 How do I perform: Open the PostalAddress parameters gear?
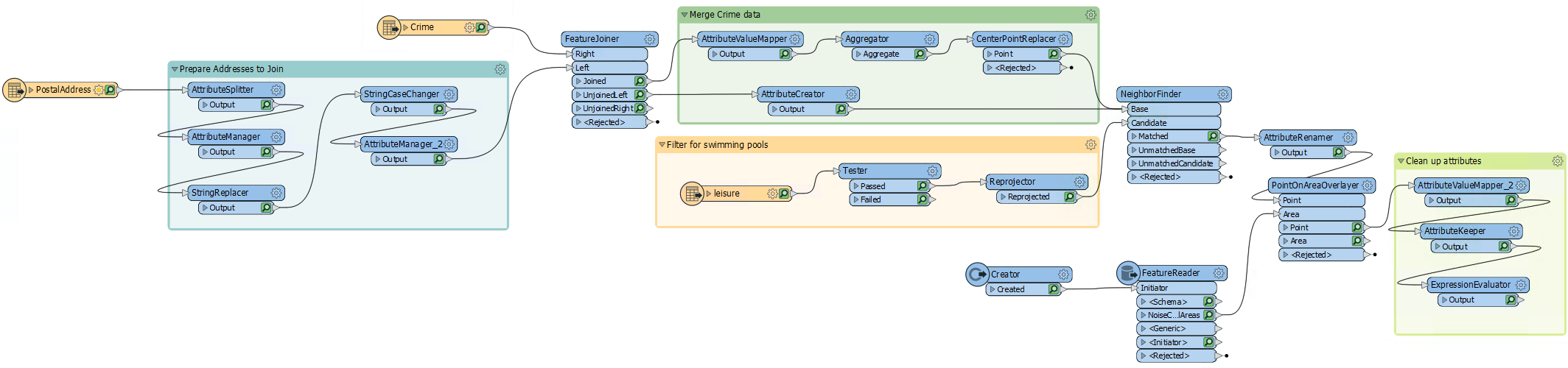(99, 90)
